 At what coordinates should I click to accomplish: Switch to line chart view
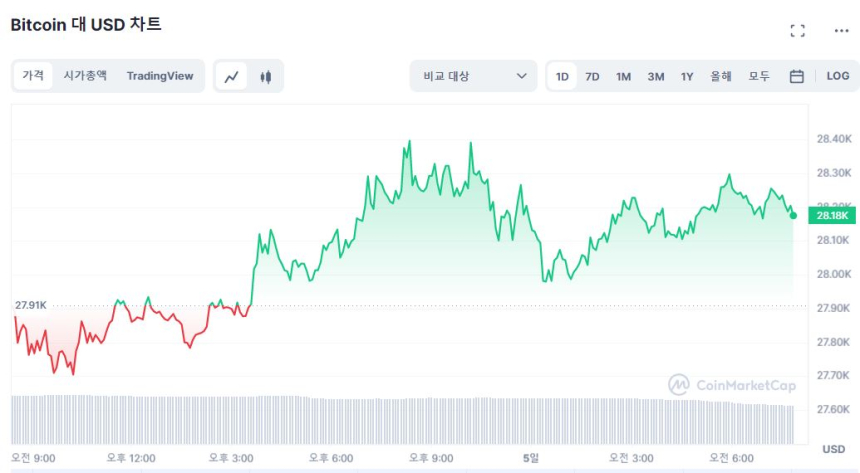(x=232, y=76)
